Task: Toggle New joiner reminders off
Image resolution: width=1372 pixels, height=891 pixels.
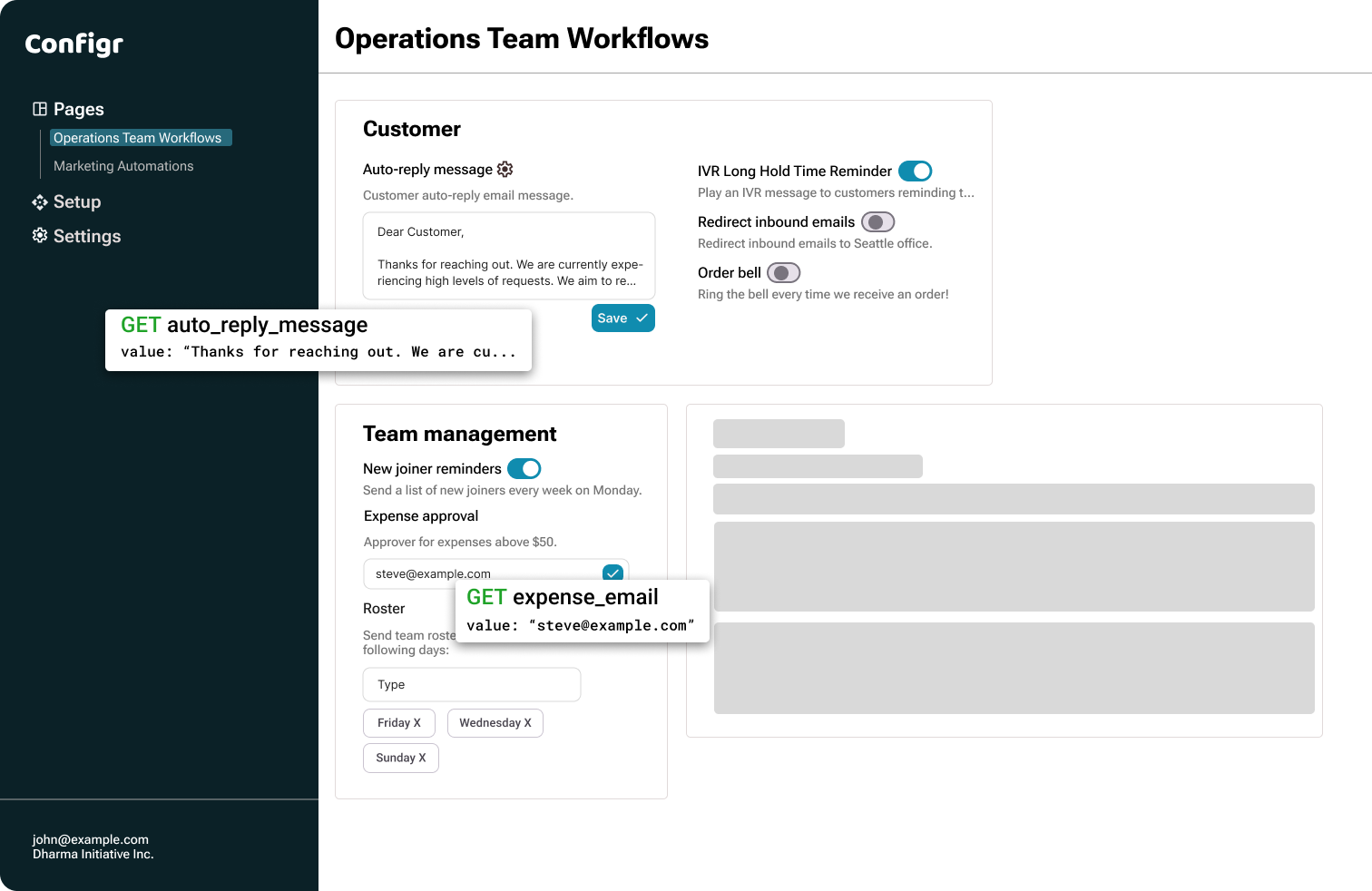Action: [524, 468]
